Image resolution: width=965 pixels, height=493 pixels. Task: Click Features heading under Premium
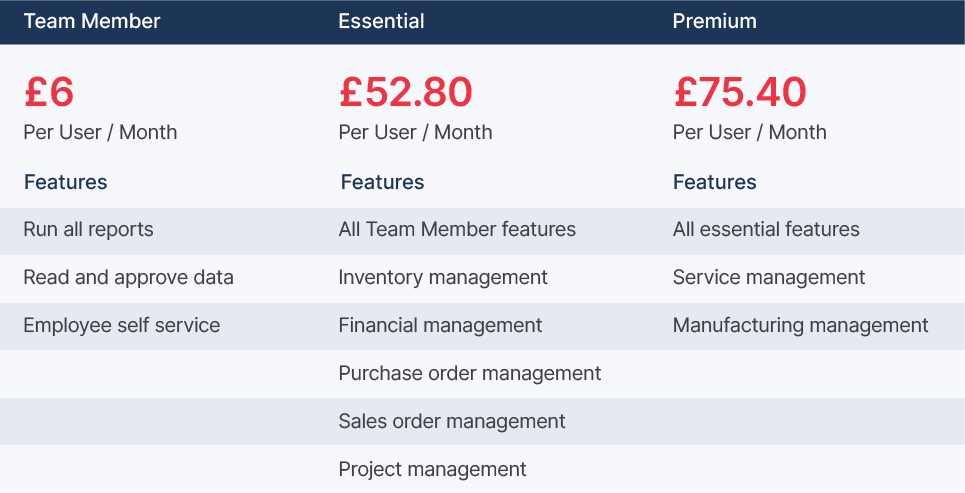point(715,182)
